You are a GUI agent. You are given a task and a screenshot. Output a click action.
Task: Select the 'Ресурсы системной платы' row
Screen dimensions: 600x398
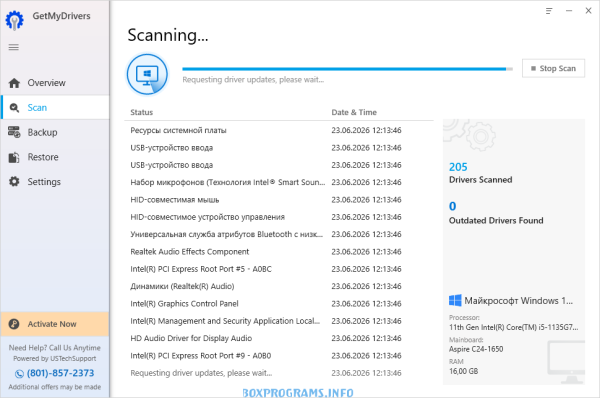tap(279, 130)
